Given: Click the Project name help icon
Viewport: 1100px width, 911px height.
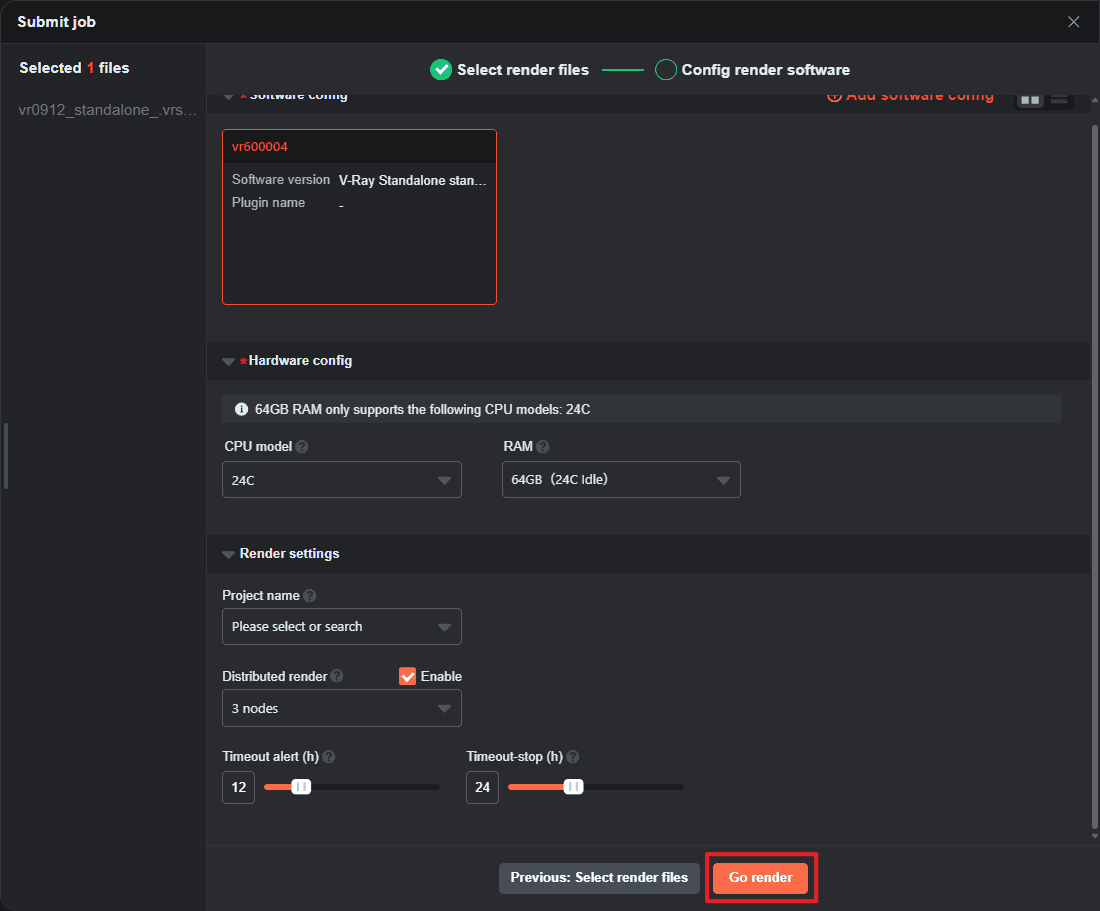Looking at the screenshot, I should click(310, 596).
